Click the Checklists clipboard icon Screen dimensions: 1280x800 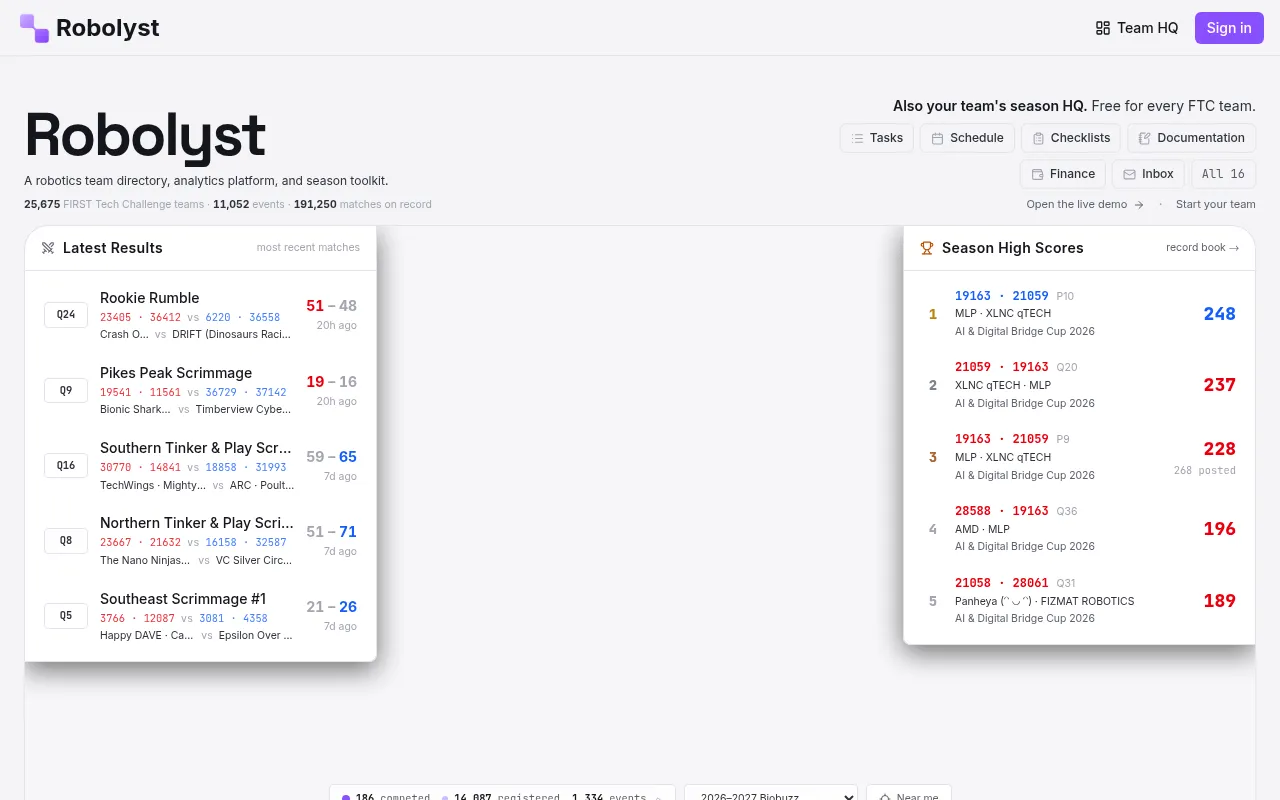[x=1038, y=138]
